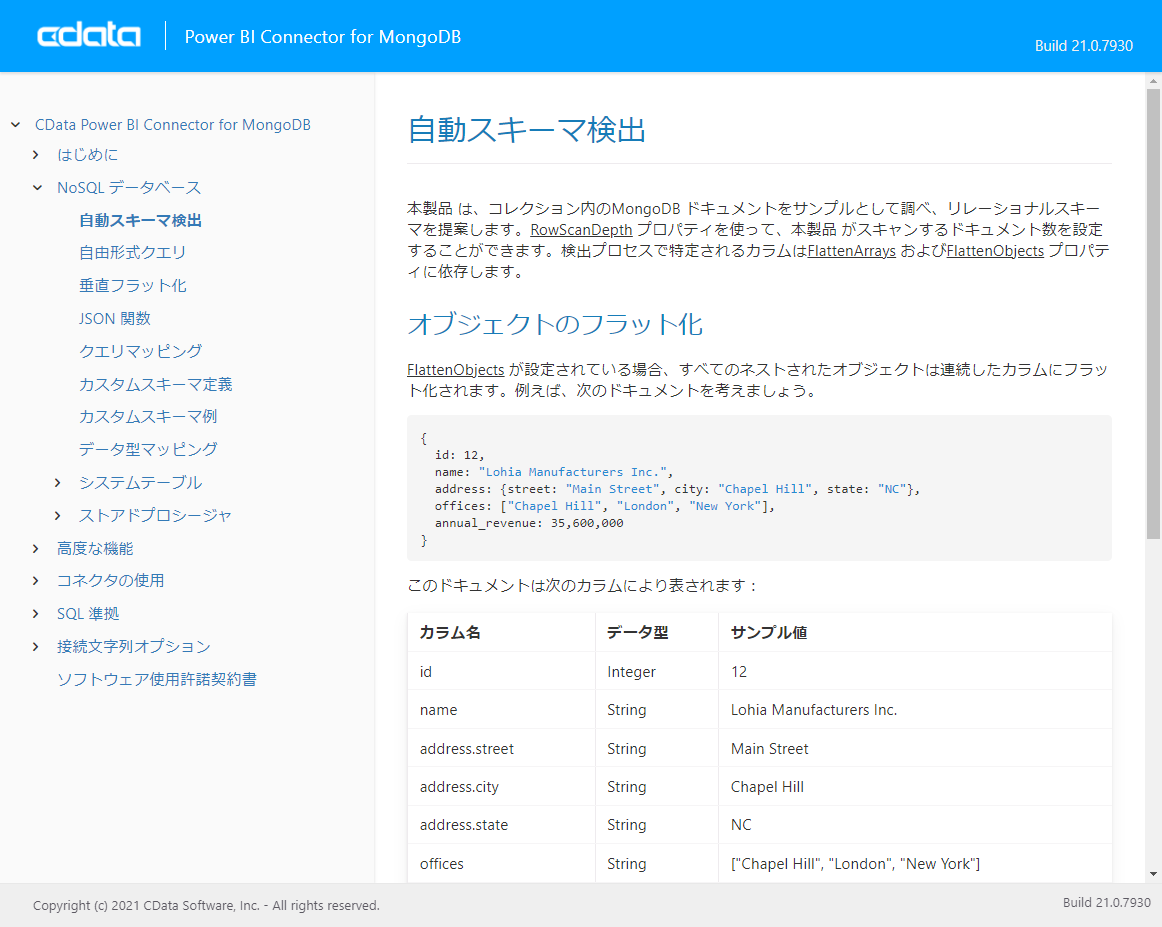Viewport: 1162px width, 927px height.
Task: Open CData Power BI Connector for MongoDB root item
Action: pyautogui.click(x=173, y=124)
